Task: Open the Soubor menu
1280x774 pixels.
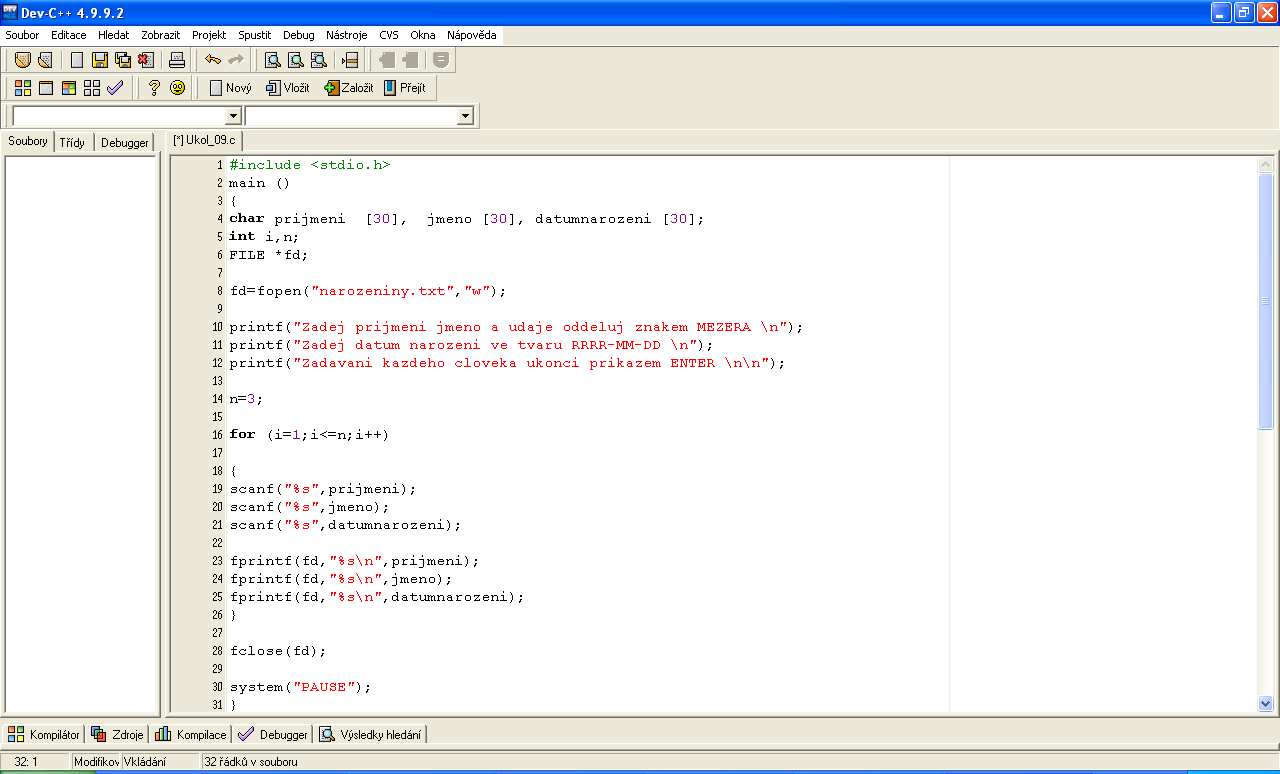Action: (x=22, y=35)
